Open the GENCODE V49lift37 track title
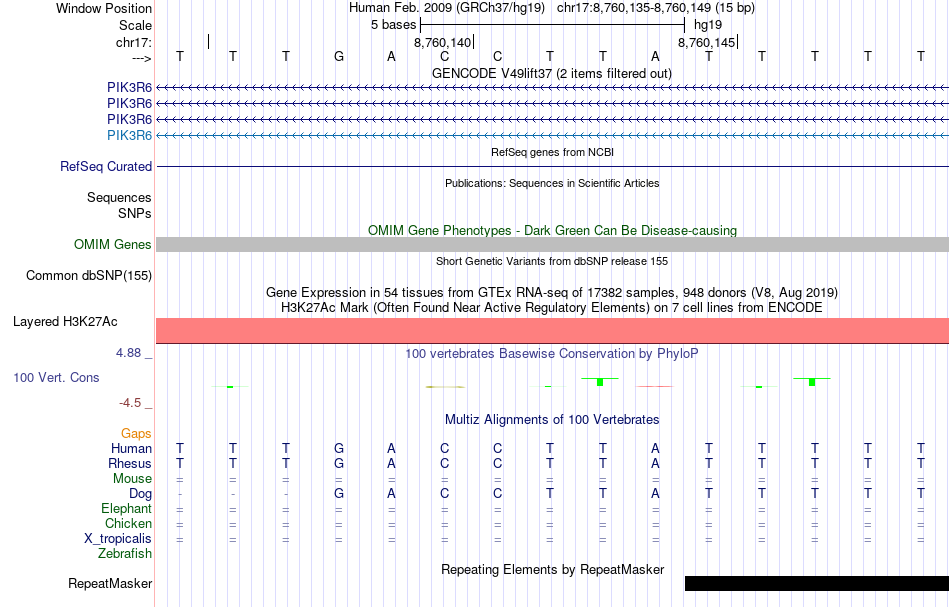The width and height of the screenshot is (950, 607). (551, 73)
